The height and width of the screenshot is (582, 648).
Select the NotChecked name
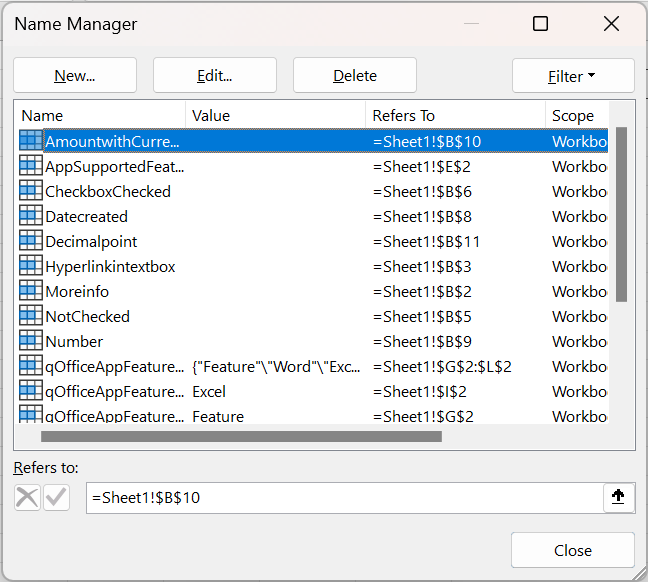[x=88, y=317]
